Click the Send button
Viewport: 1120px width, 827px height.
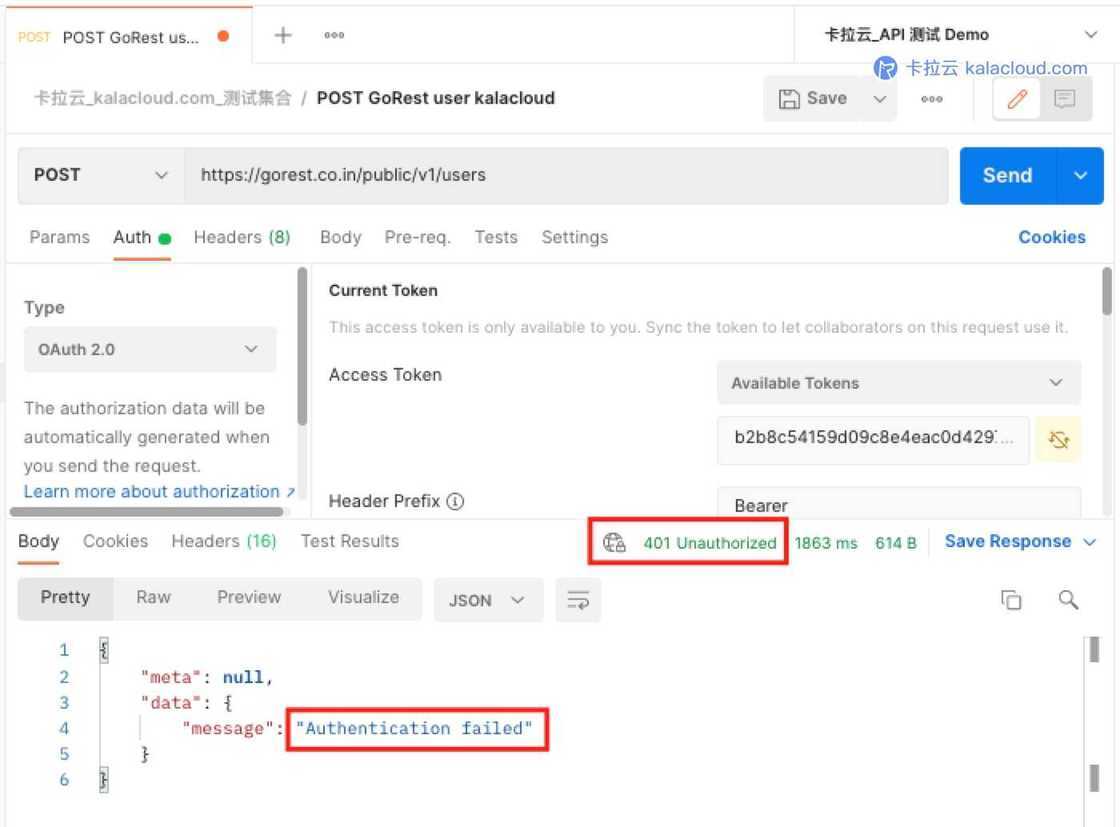pos(1007,176)
